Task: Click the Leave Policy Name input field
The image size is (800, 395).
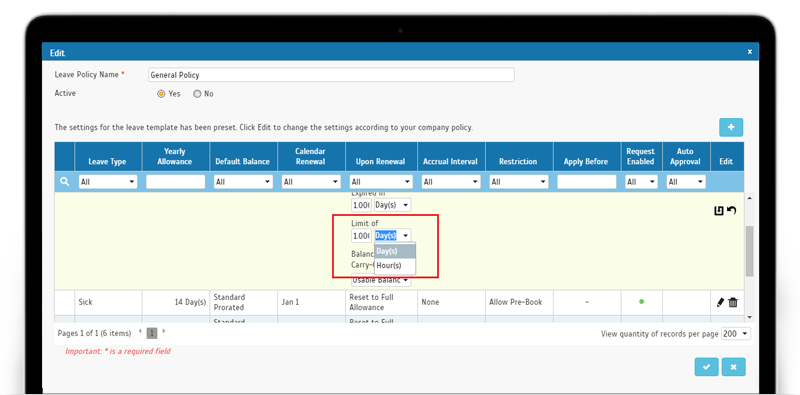Action: (x=331, y=75)
